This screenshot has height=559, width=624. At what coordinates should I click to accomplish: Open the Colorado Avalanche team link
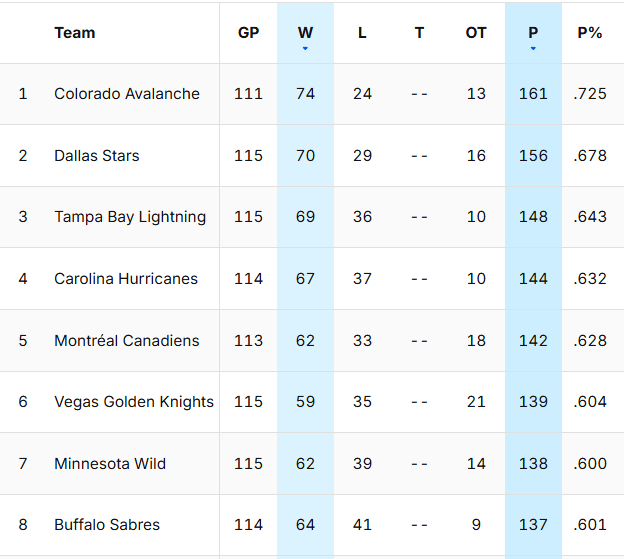pyautogui.click(x=127, y=94)
